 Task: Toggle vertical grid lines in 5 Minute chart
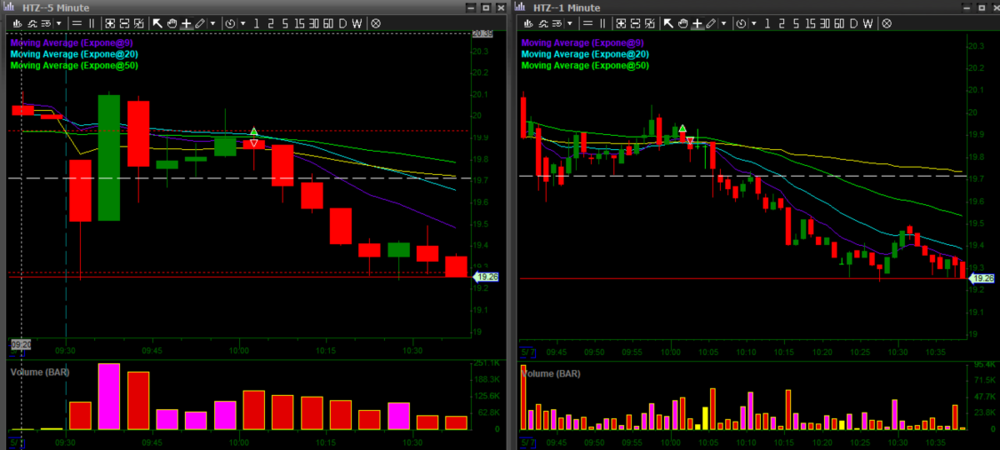[x=91, y=22]
